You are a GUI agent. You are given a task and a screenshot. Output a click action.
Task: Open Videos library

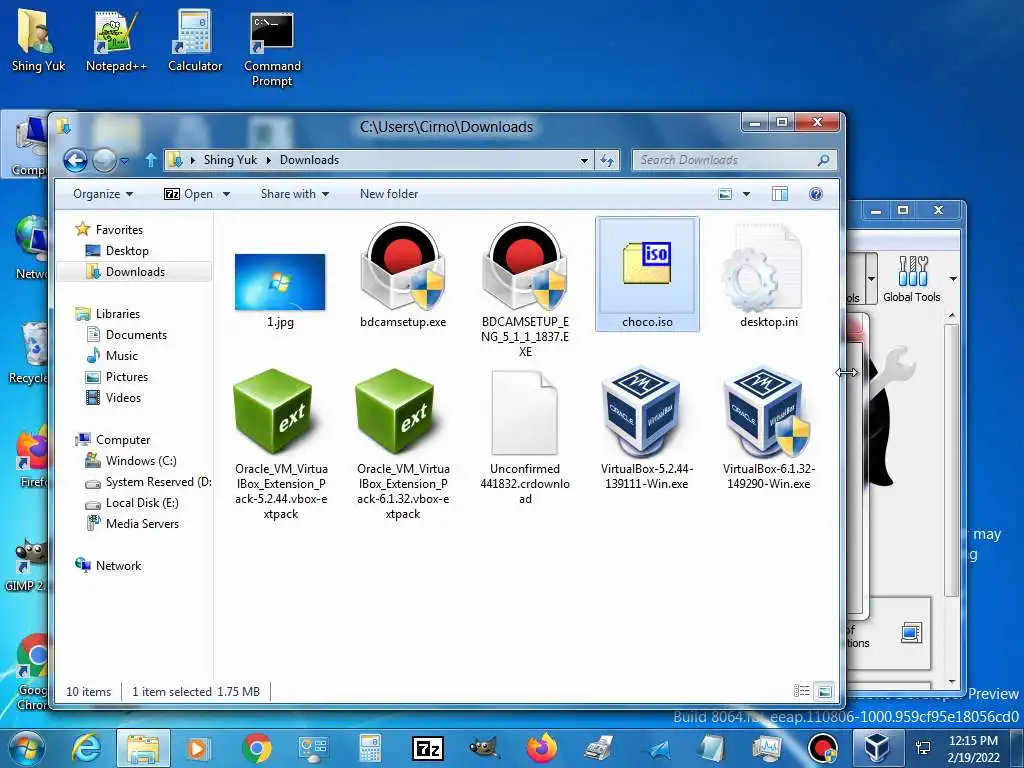point(123,398)
